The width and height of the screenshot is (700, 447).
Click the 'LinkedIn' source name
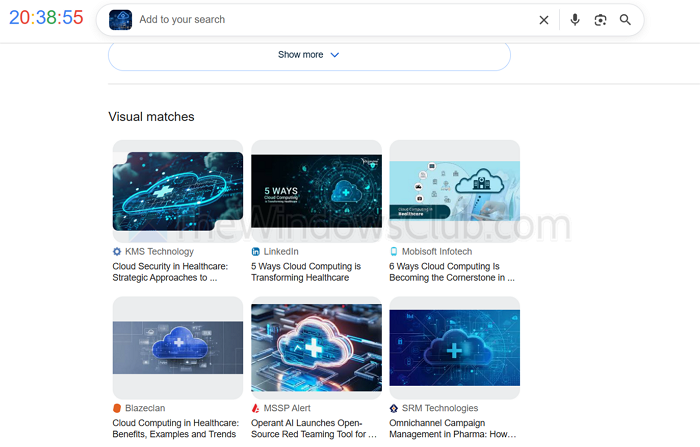point(281,251)
